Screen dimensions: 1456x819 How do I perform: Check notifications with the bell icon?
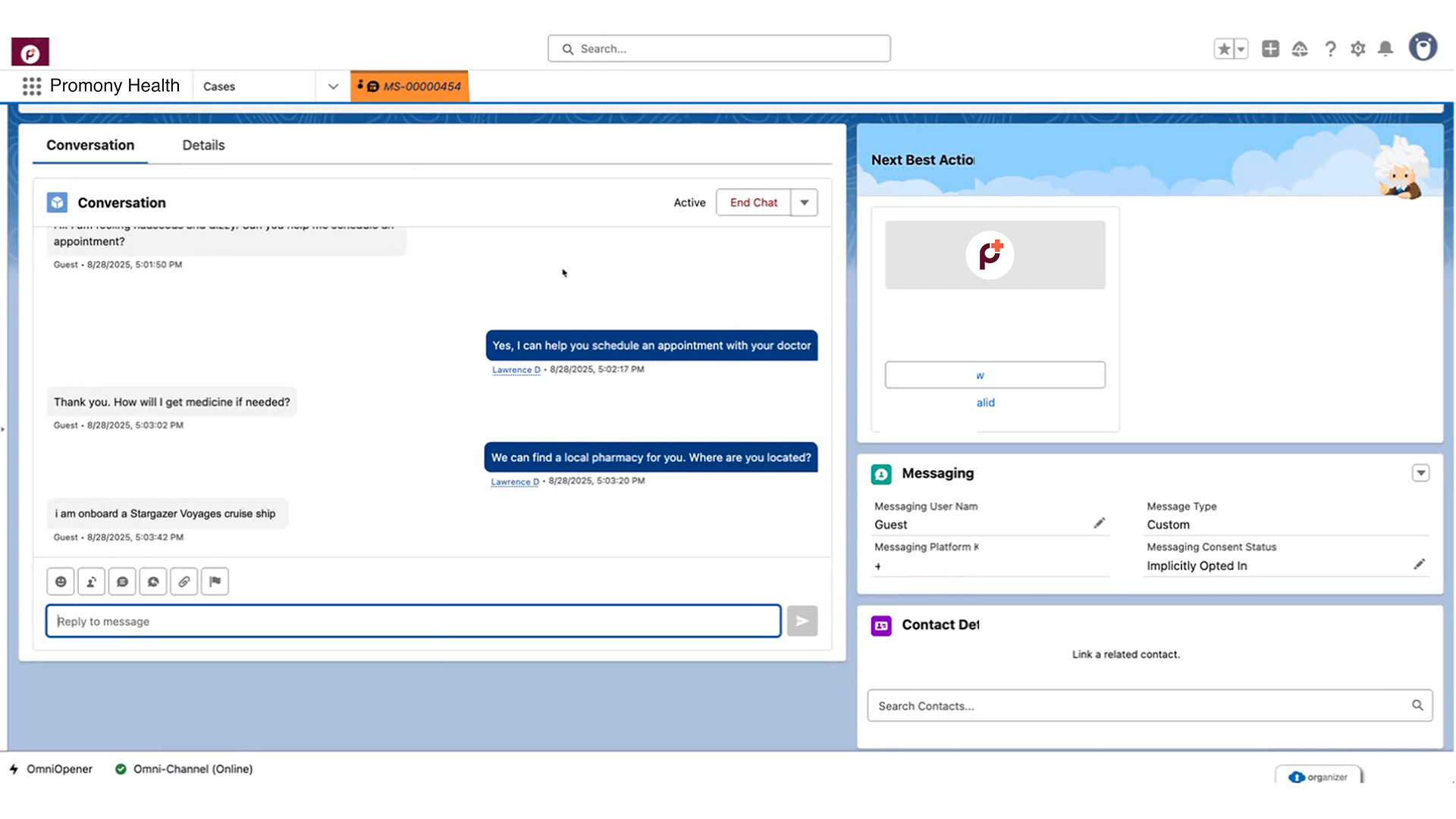(x=1385, y=48)
